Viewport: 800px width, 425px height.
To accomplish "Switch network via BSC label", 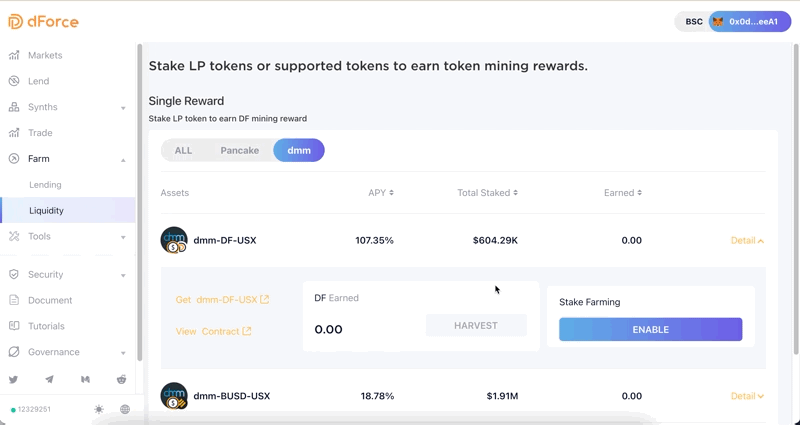I will pyautogui.click(x=694, y=22).
